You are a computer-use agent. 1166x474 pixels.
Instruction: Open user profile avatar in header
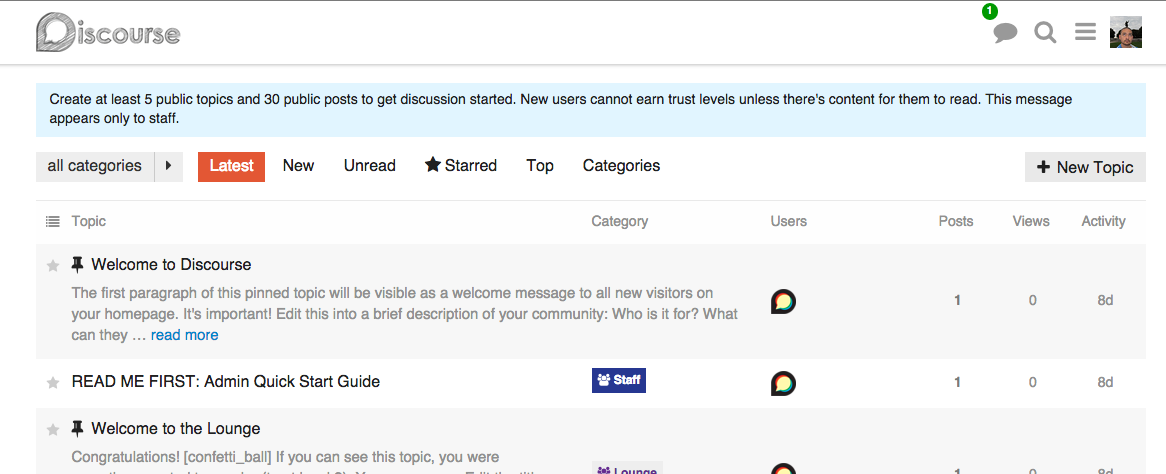click(x=1126, y=32)
